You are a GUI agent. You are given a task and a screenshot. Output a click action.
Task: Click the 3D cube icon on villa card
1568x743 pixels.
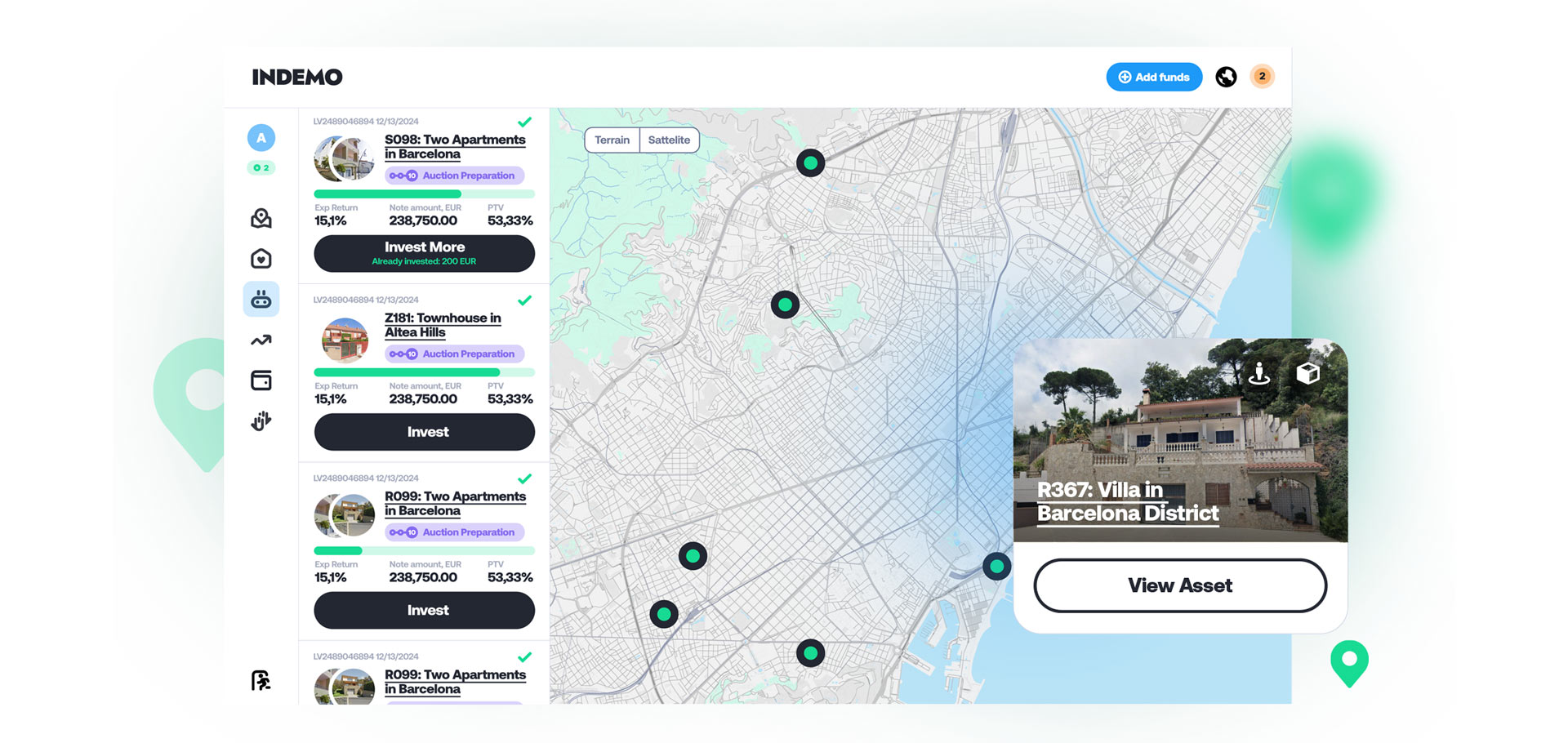click(x=1307, y=373)
